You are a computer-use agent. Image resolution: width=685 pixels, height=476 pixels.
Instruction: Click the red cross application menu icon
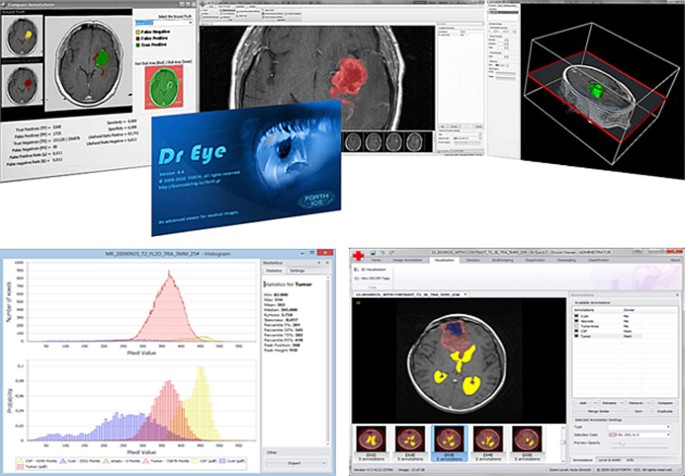(358, 255)
